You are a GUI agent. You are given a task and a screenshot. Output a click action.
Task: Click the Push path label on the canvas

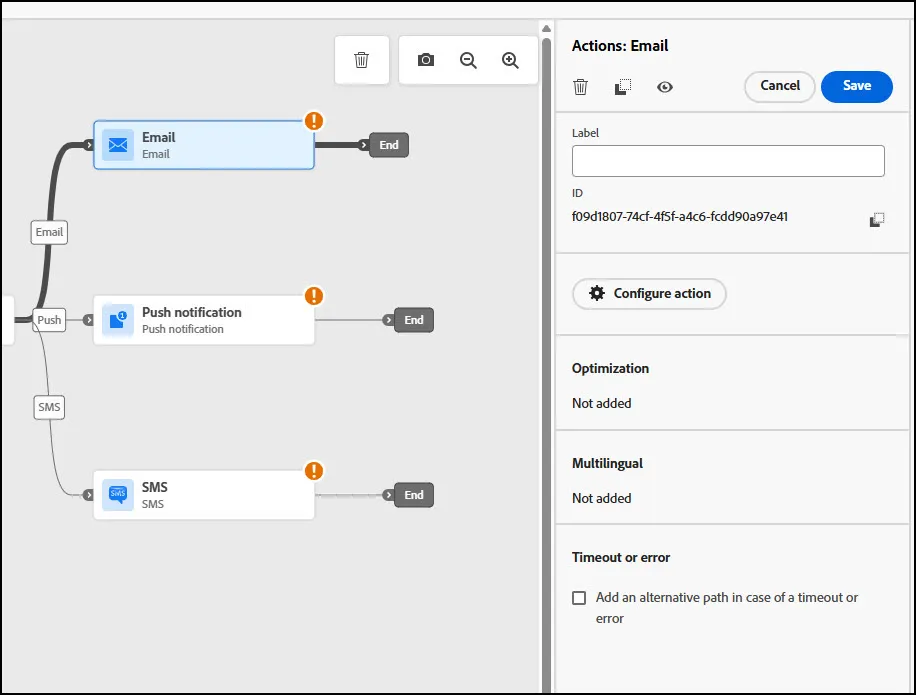pyautogui.click(x=49, y=320)
